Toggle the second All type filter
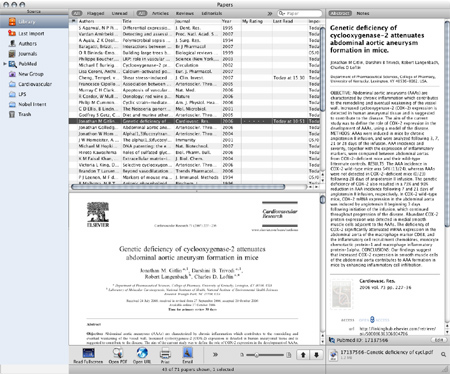The image size is (450, 374). click(x=142, y=13)
